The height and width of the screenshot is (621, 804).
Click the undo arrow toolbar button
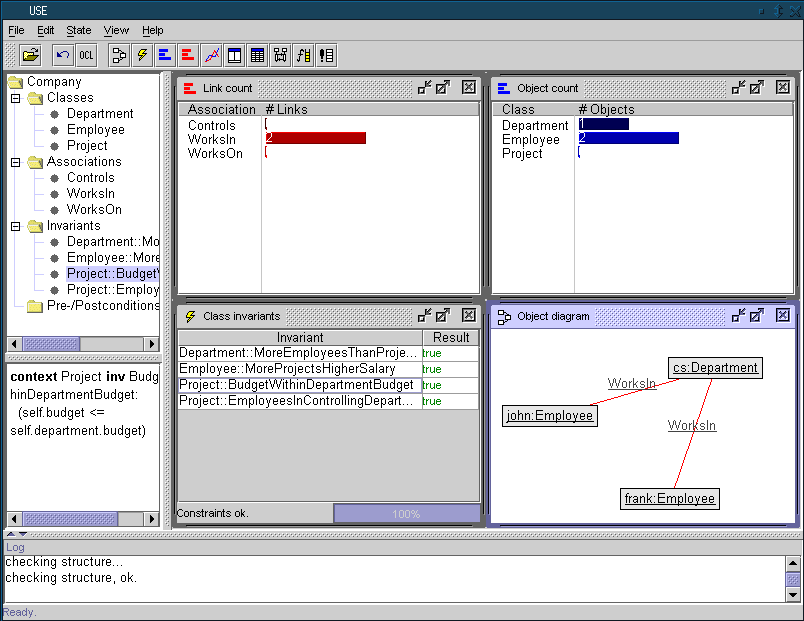tap(63, 55)
